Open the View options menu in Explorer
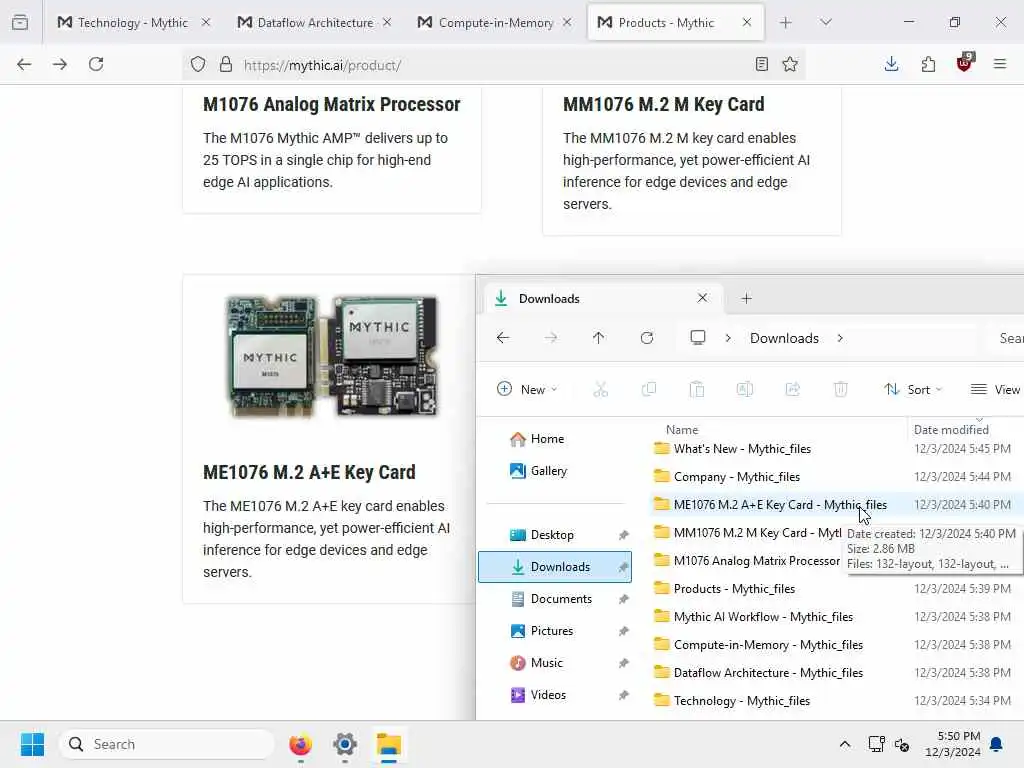Screen dimensions: 1024x768 996,390
